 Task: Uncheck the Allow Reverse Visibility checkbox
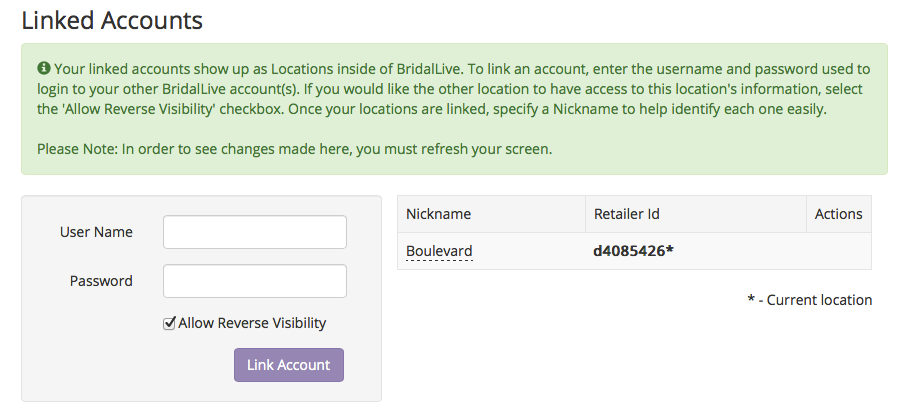(x=169, y=323)
